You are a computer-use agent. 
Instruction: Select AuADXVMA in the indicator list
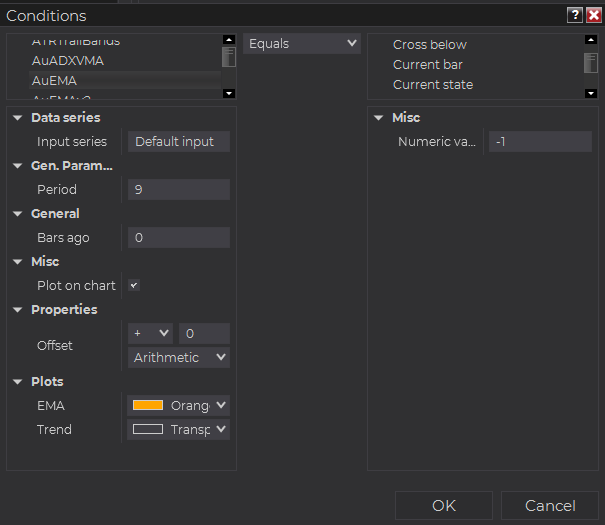pyautogui.click(x=68, y=61)
